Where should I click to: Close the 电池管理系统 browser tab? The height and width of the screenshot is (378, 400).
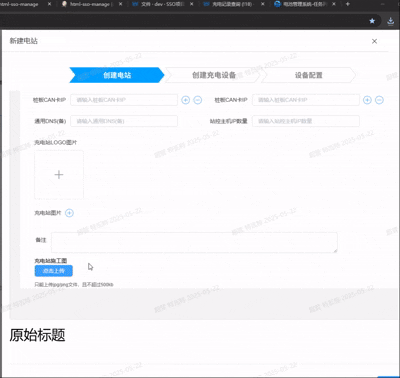coord(334,4)
